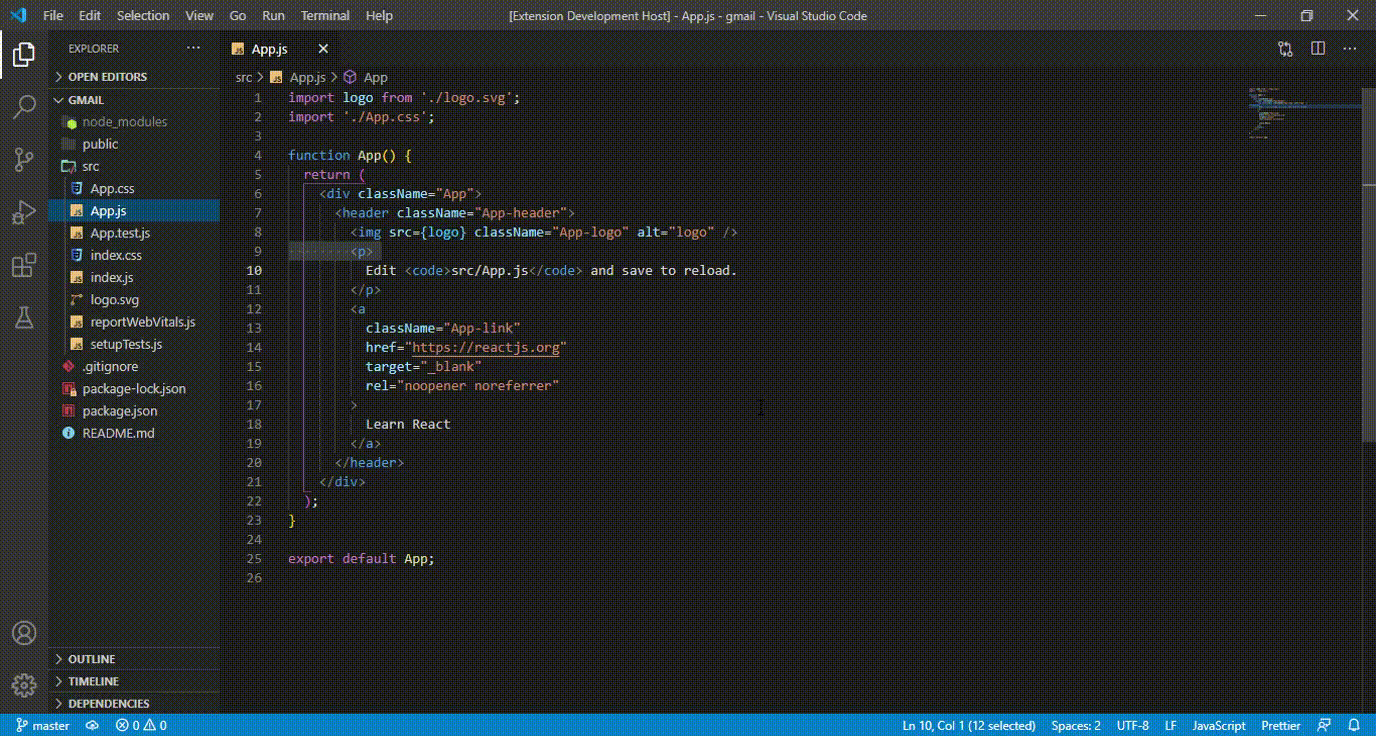
Task: Open the errors and warnings indicator
Action: pyautogui.click(x=141, y=725)
